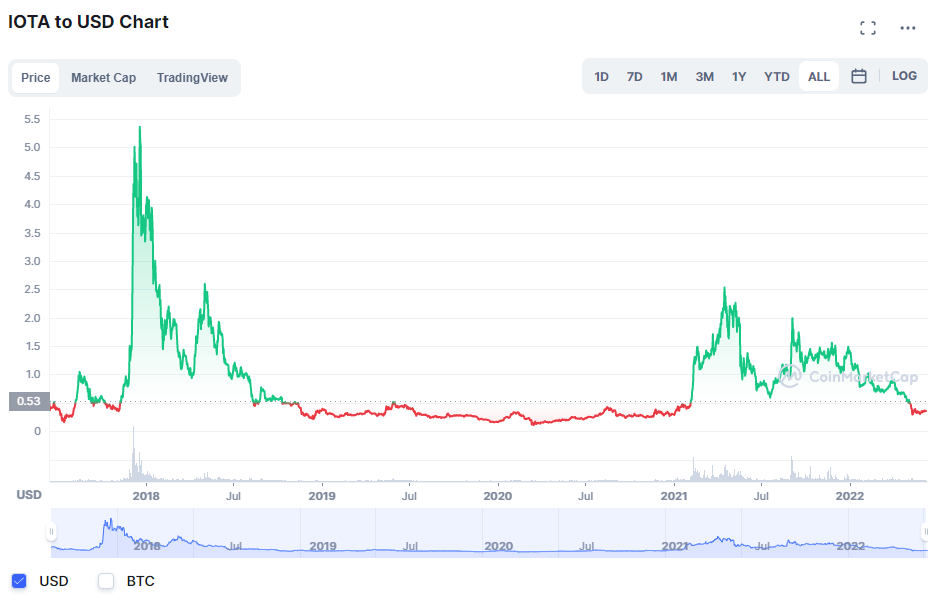
Task: Toggle the LOG scale button
Action: [904, 76]
